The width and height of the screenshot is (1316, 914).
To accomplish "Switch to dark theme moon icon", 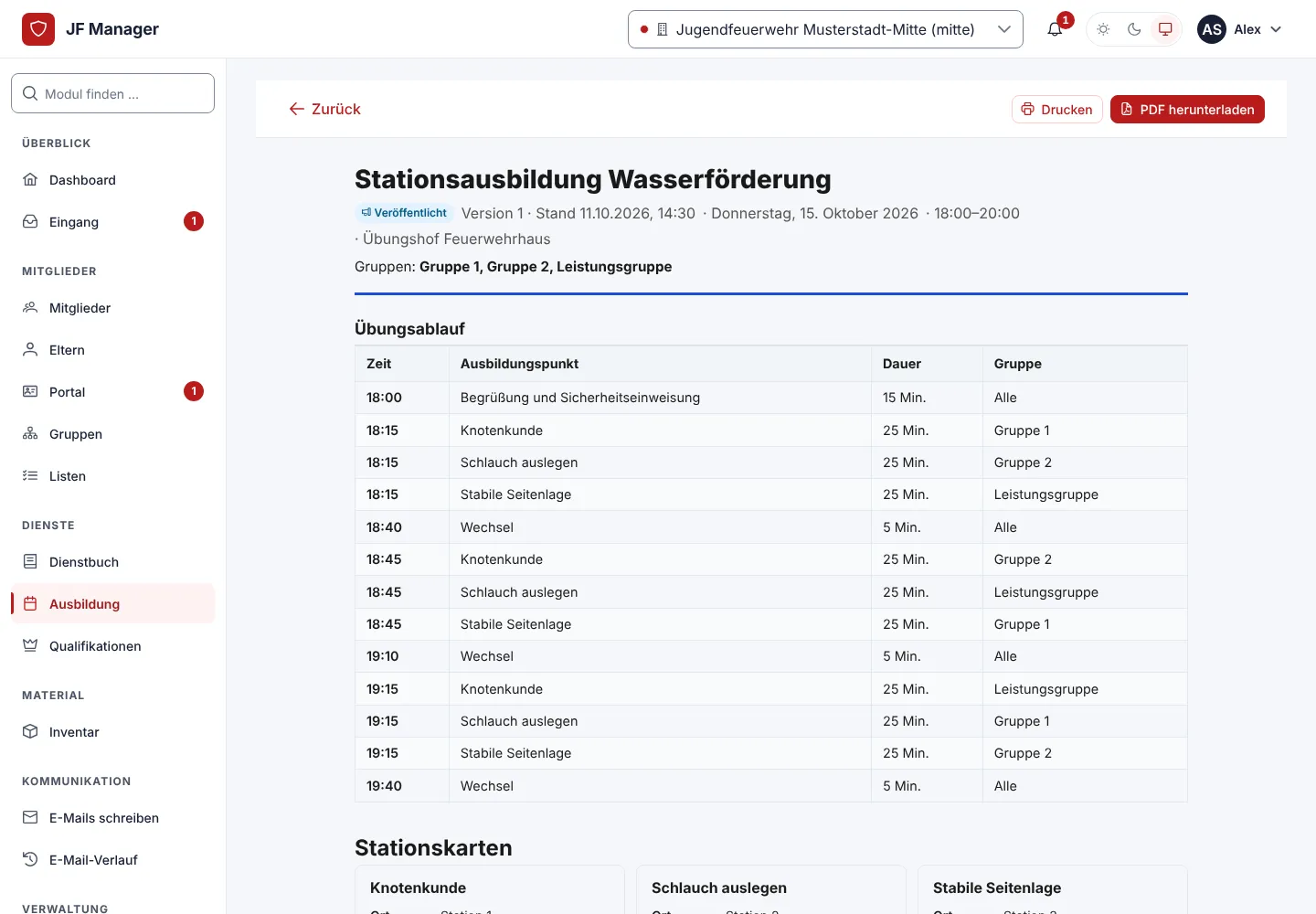I will 1134,29.
